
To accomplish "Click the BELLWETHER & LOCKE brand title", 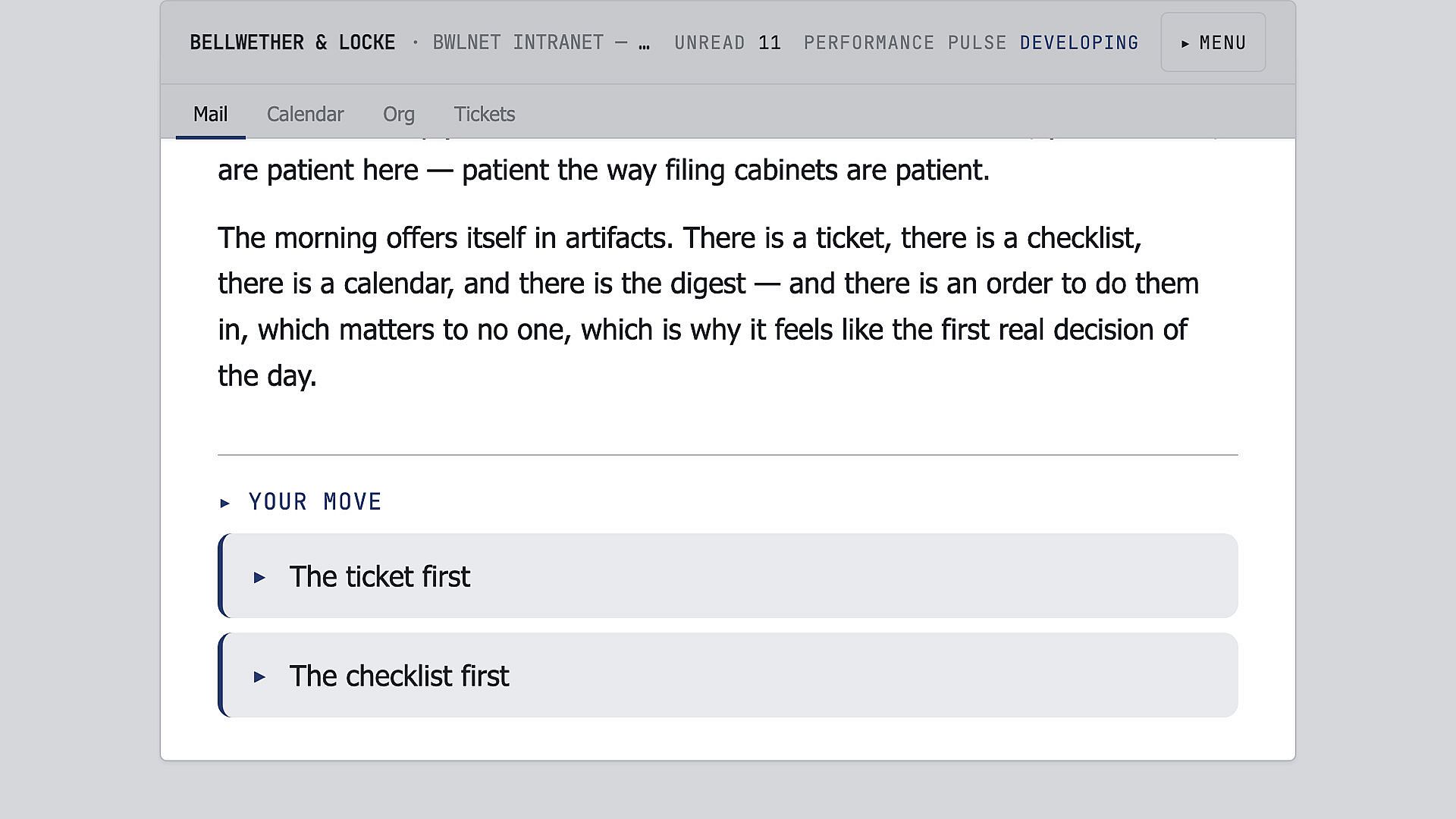I will [293, 42].
